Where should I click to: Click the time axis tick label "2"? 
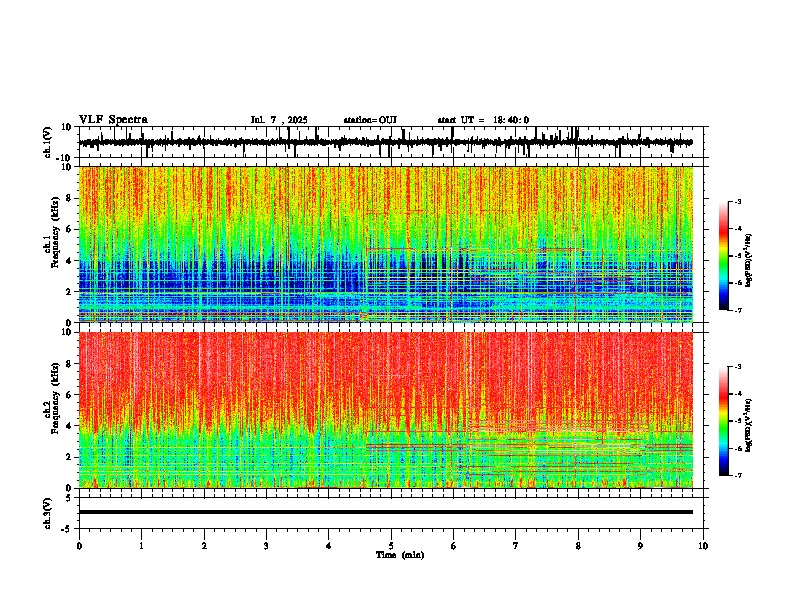point(204,546)
